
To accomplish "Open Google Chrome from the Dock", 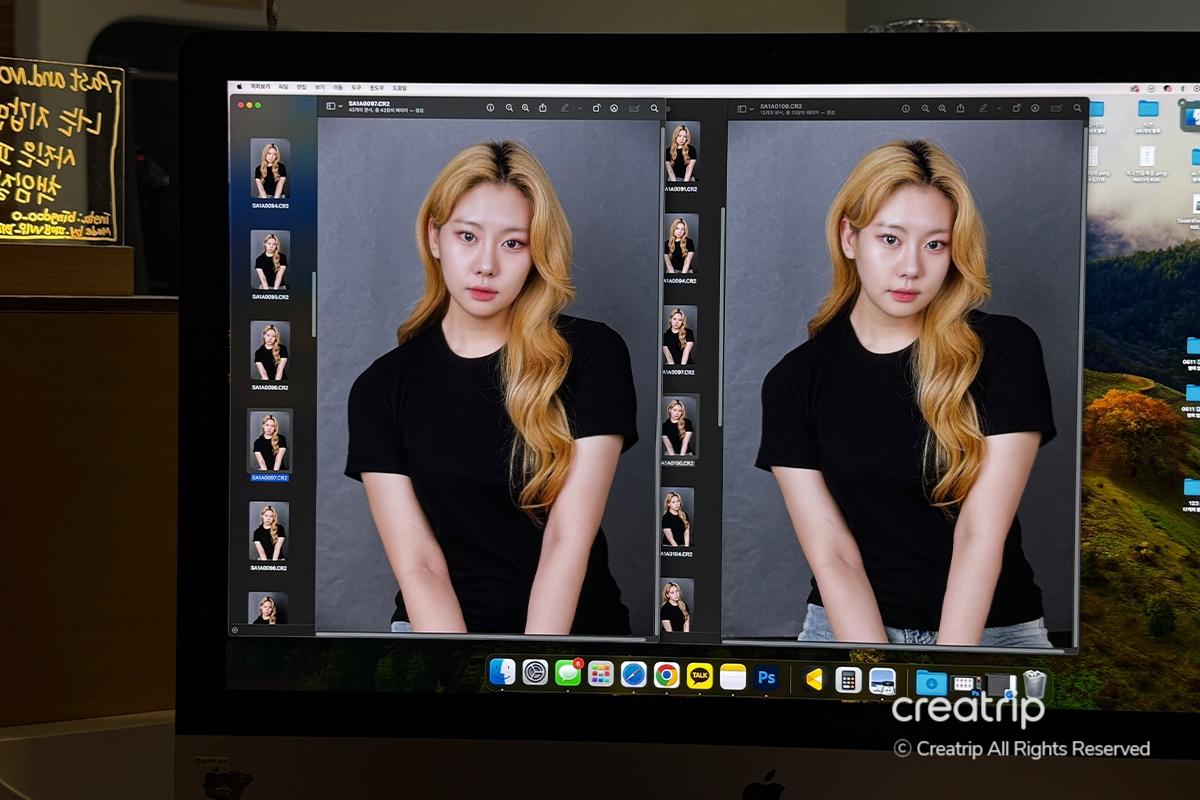I will tap(666, 675).
